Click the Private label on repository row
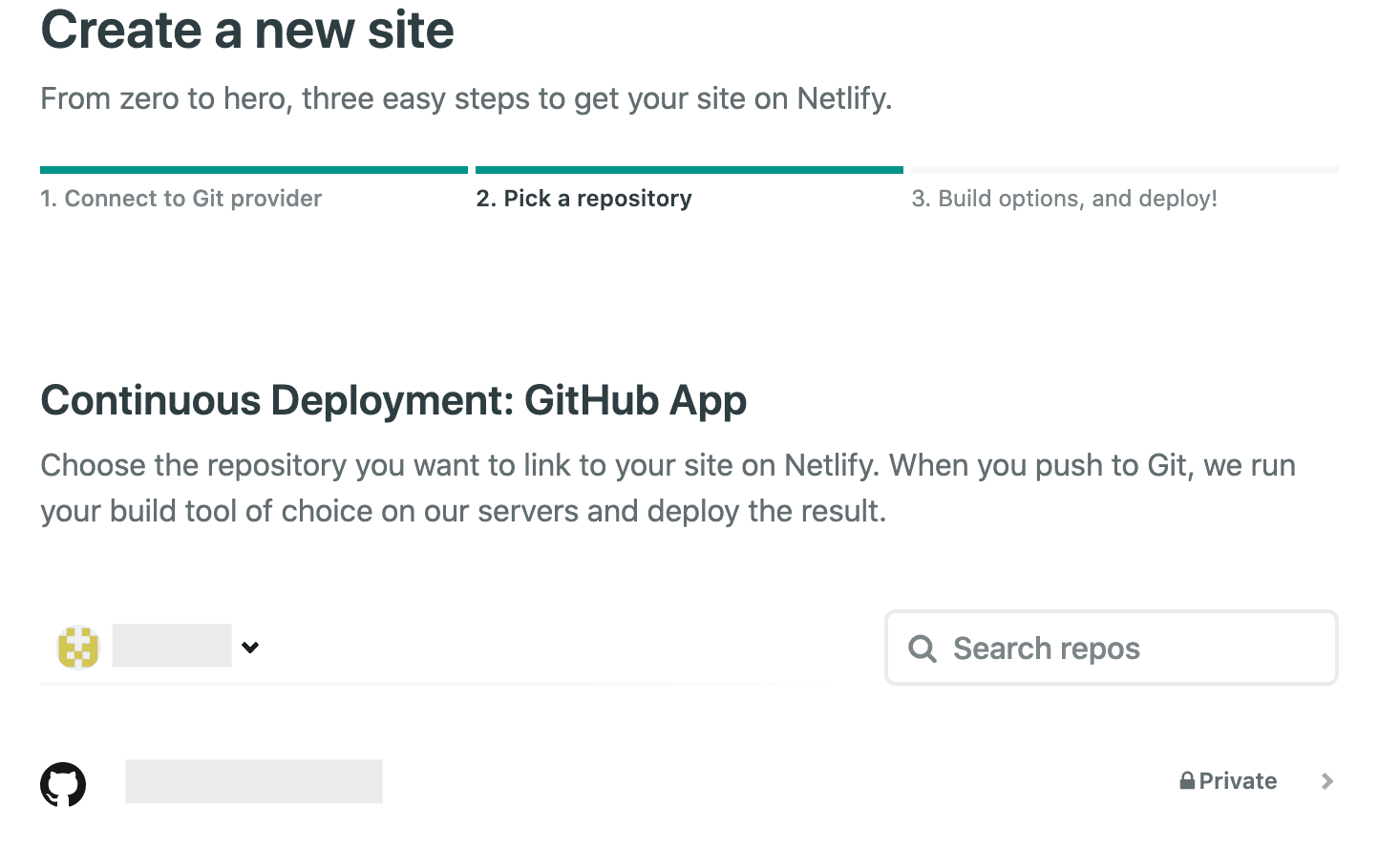This screenshot has width=1400, height=850. 1238,781
